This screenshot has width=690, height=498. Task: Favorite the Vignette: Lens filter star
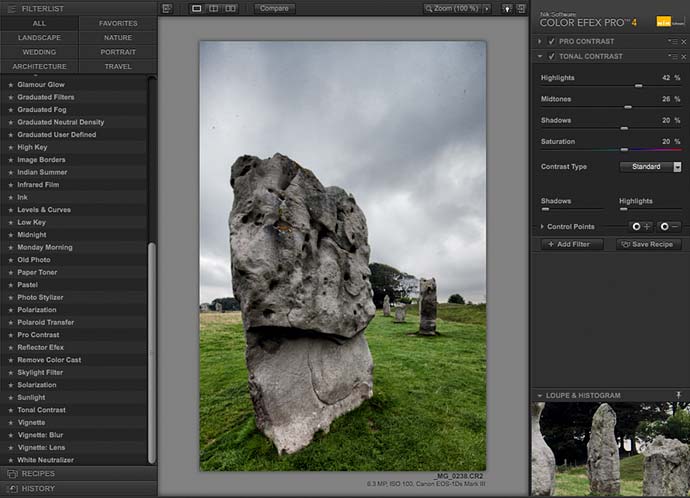point(11,448)
